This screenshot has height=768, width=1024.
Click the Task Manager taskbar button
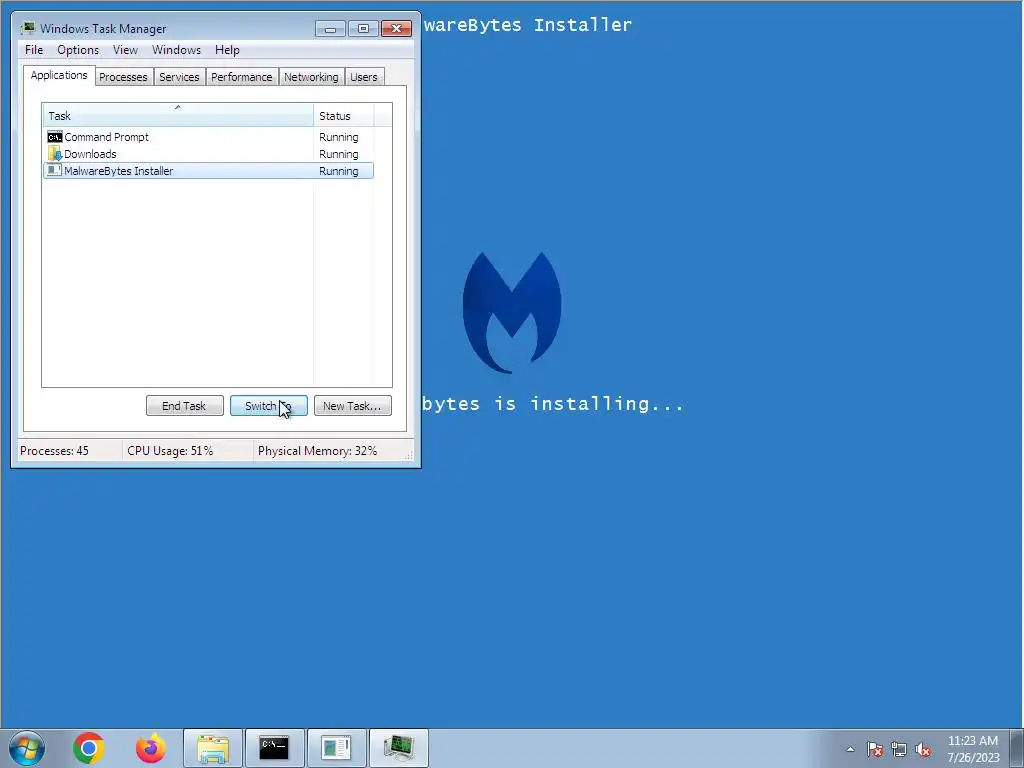(398, 748)
